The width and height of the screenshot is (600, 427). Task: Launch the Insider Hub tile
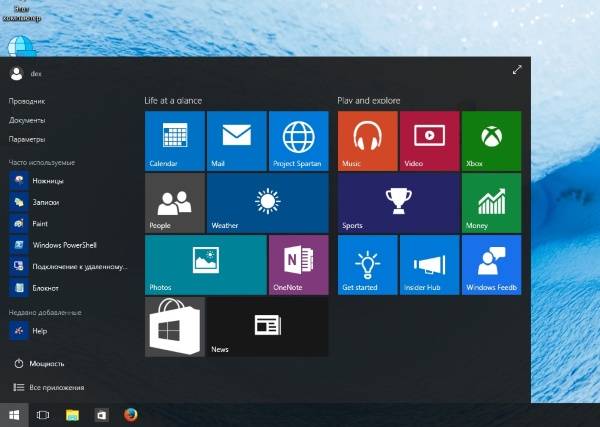pyautogui.click(x=429, y=265)
